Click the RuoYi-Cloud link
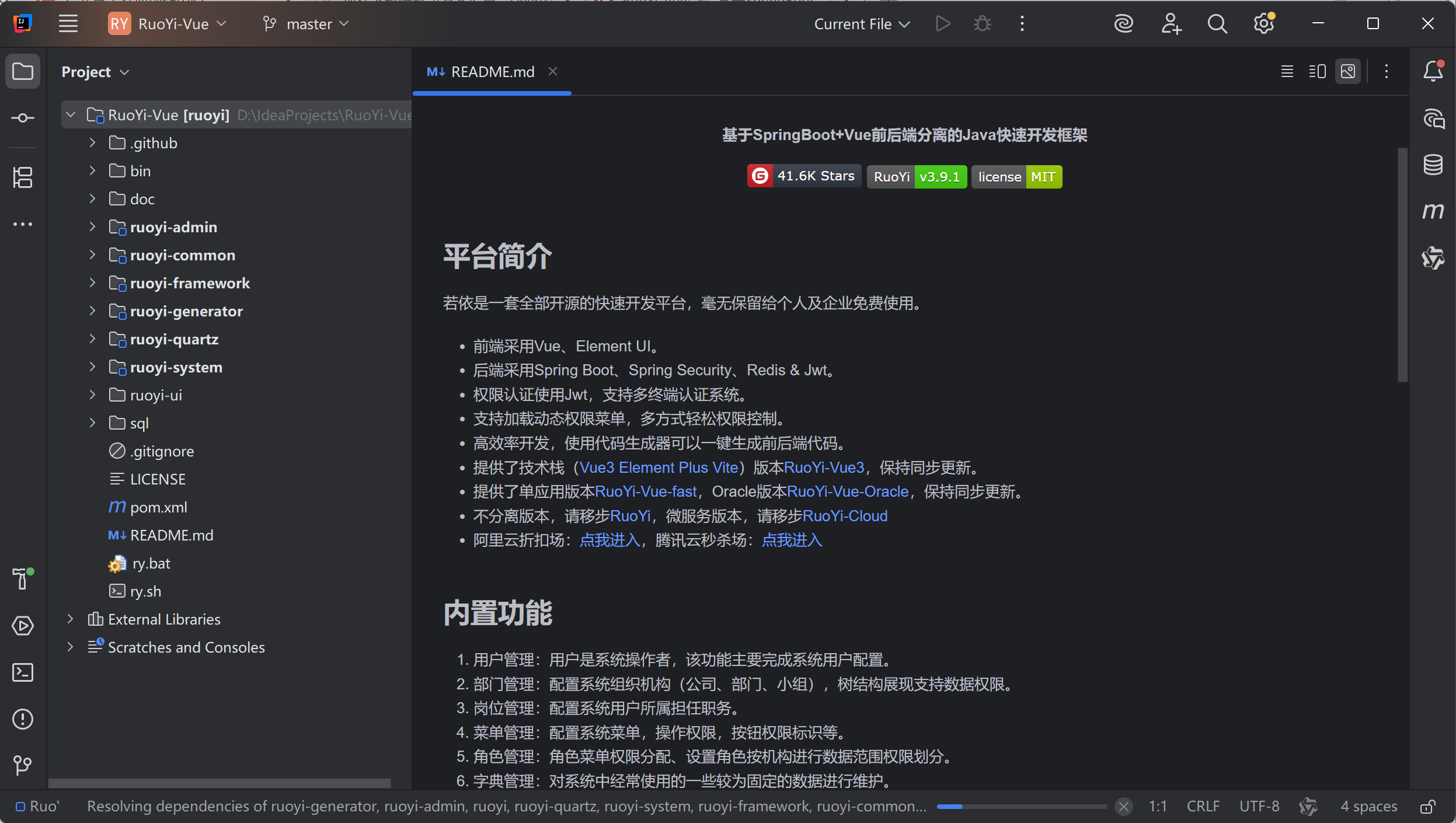Screen dimensions: 1456x823 pyautogui.click(x=845, y=516)
